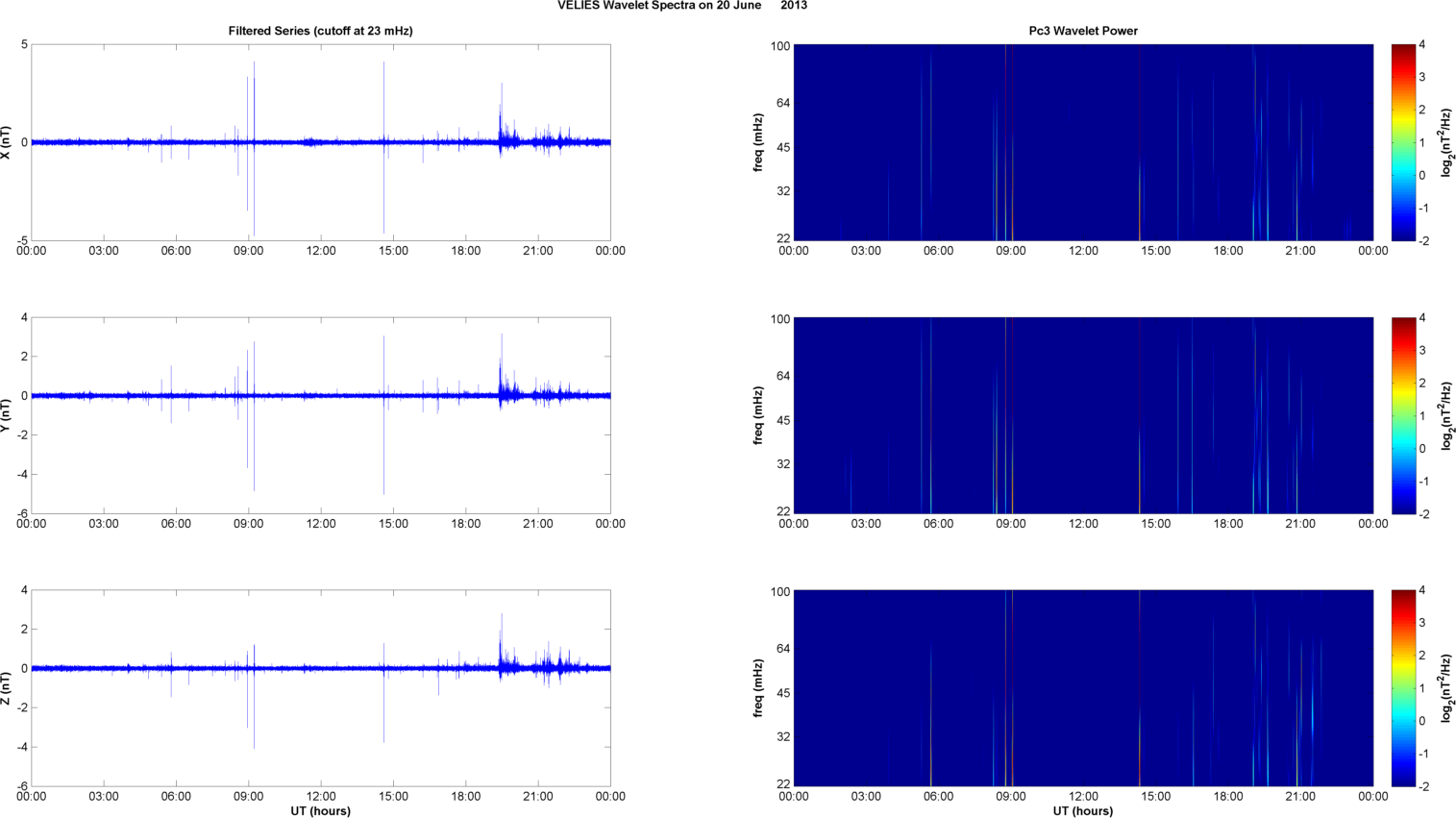Click the "09:00" time tick under the X series plot

(249, 251)
